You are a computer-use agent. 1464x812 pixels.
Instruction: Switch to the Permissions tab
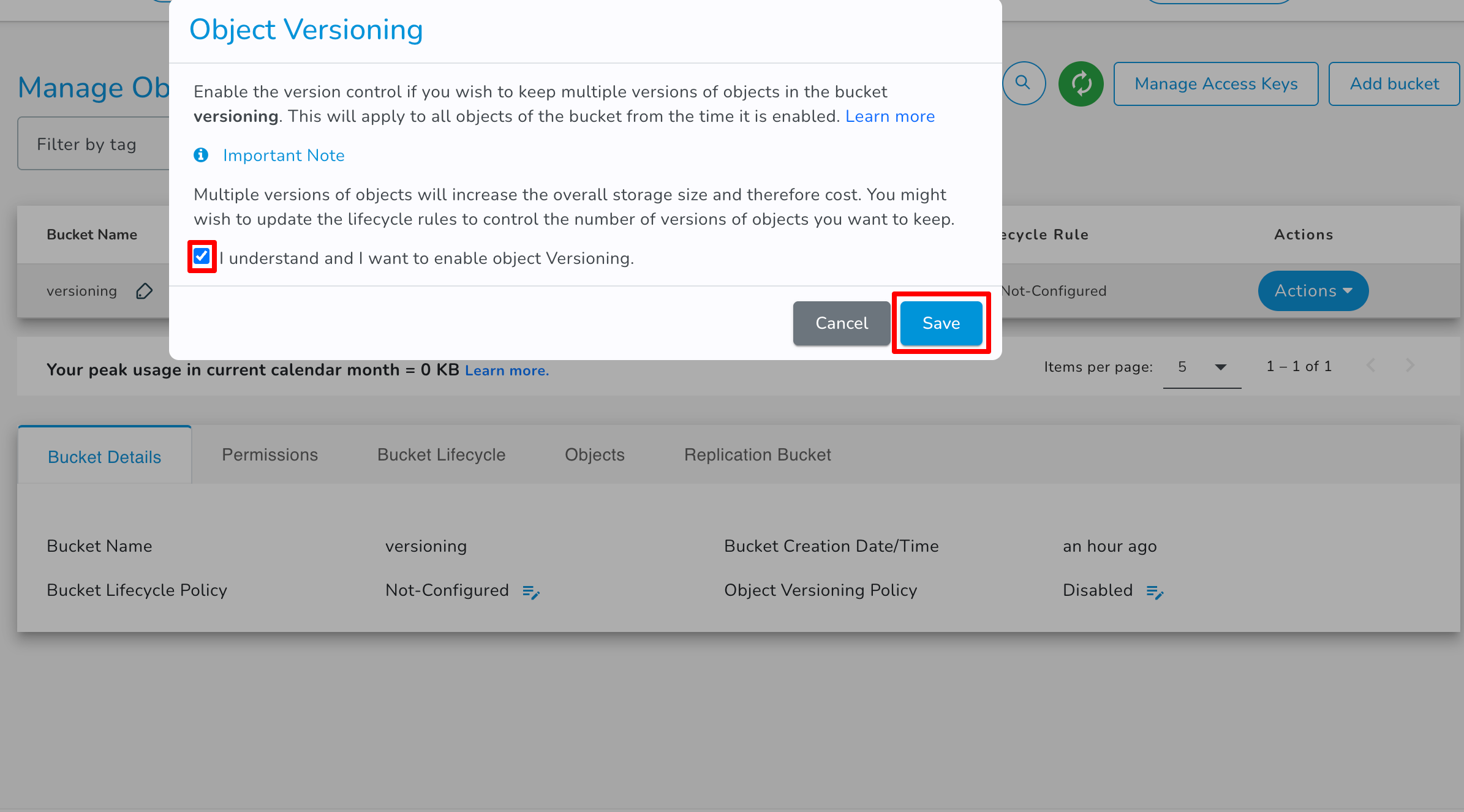270,454
